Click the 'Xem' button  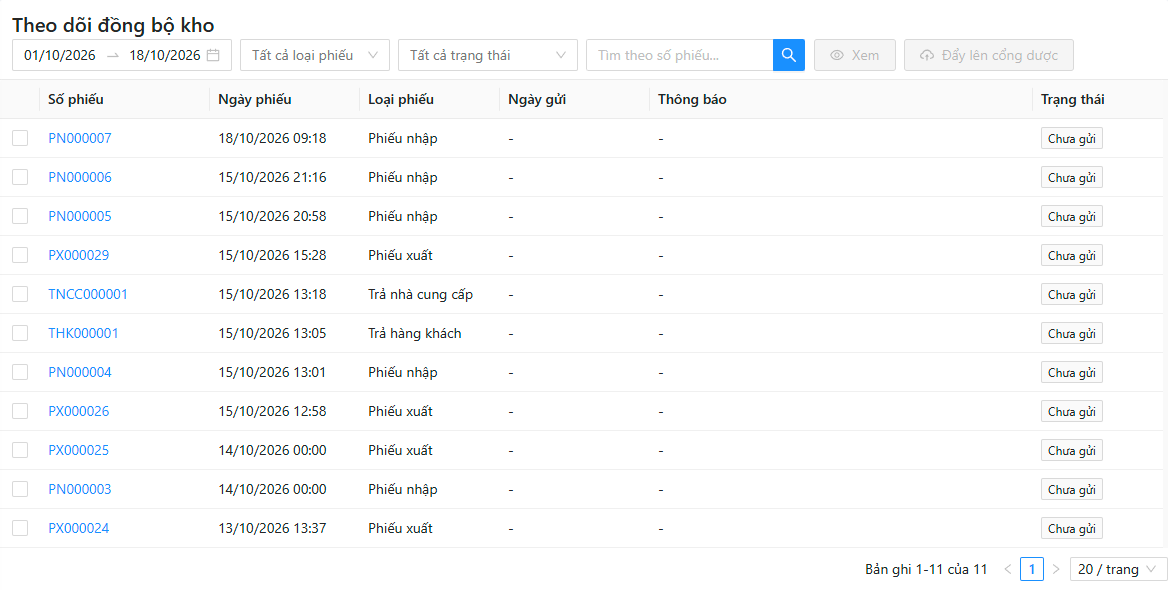pyautogui.click(x=855, y=55)
